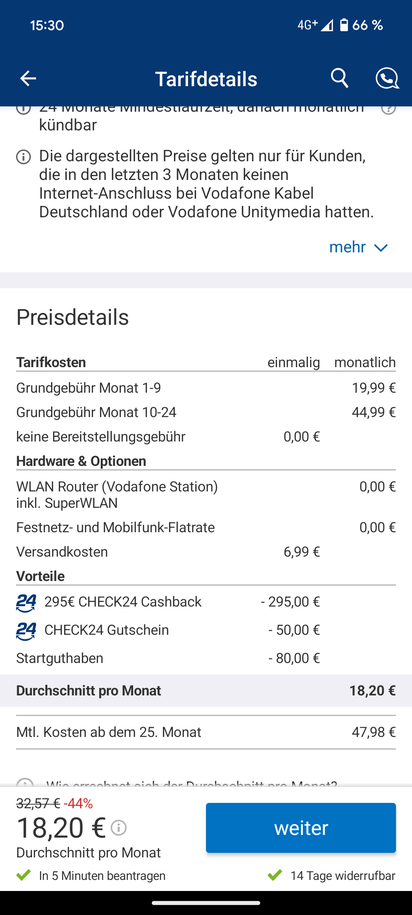Tap the phone support chat icon
The height and width of the screenshot is (915, 412).
387,79
